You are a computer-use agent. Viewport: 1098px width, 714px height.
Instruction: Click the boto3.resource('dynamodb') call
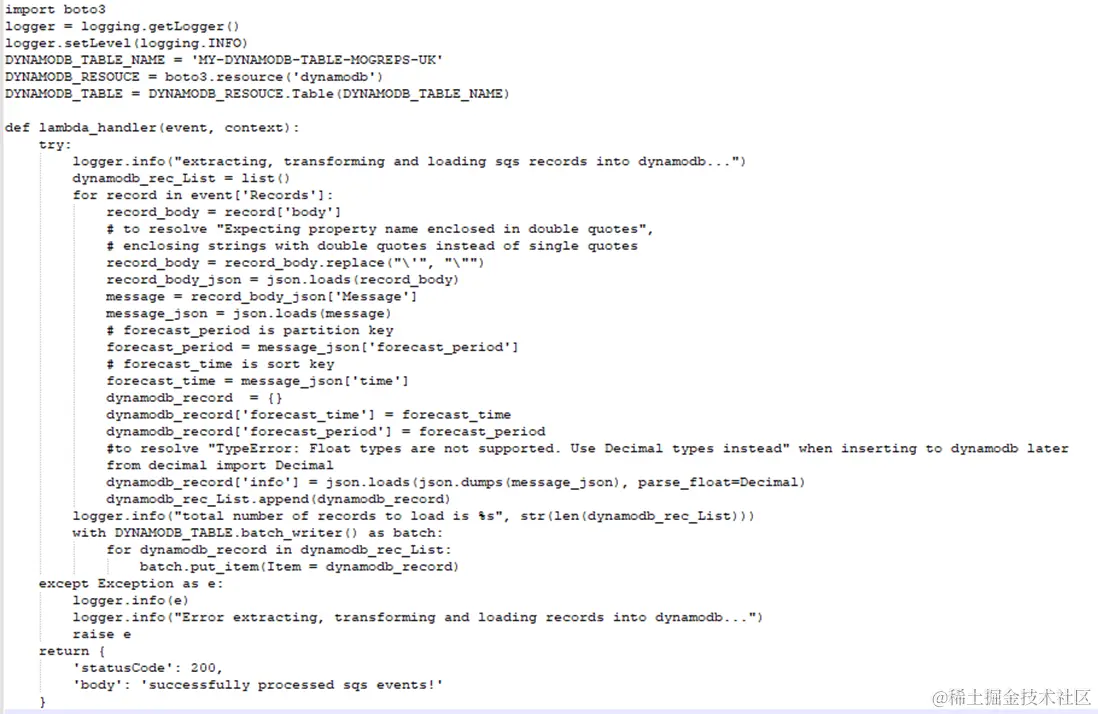point(274,76)
